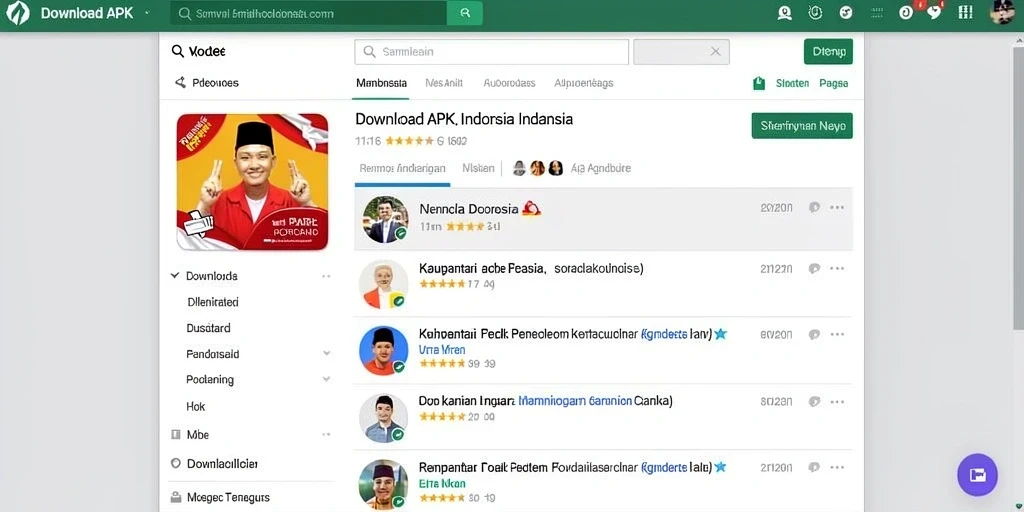Open more options on Kaupantari row
The image size is (1024, 512).
coord(837,268)
